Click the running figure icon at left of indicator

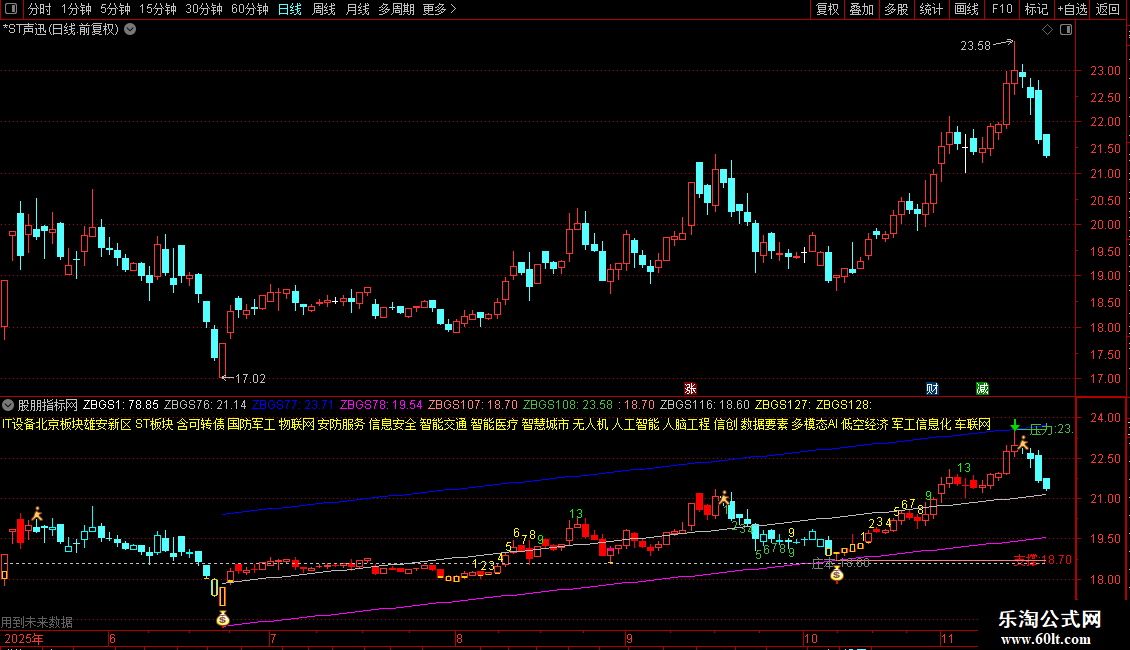[x=37, y=514]
